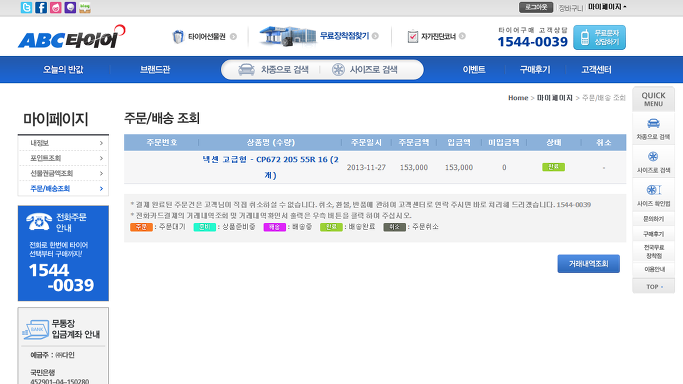The width and height of the screenshot is (683, 384).
Task: Click order date 2013-11-27
Action: coord(366,168)
